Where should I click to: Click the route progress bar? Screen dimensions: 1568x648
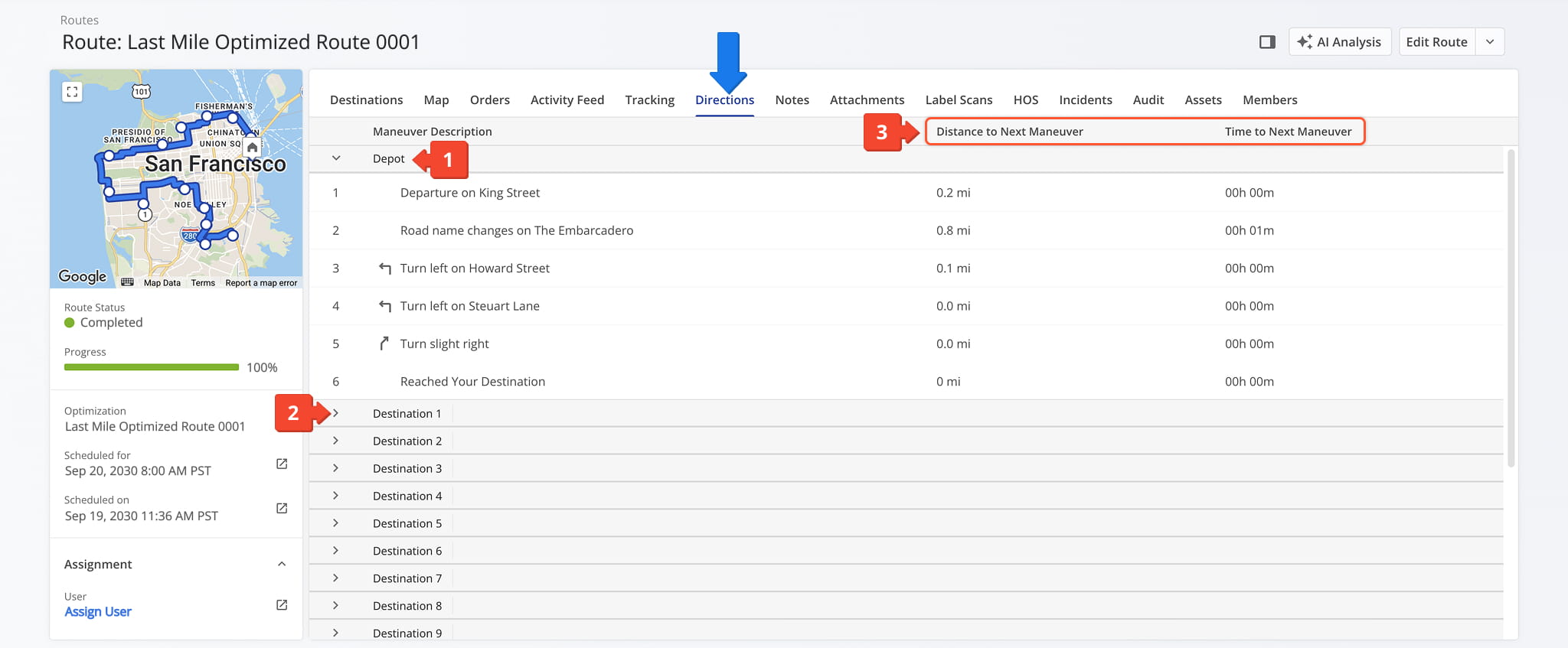pos(152,367)
